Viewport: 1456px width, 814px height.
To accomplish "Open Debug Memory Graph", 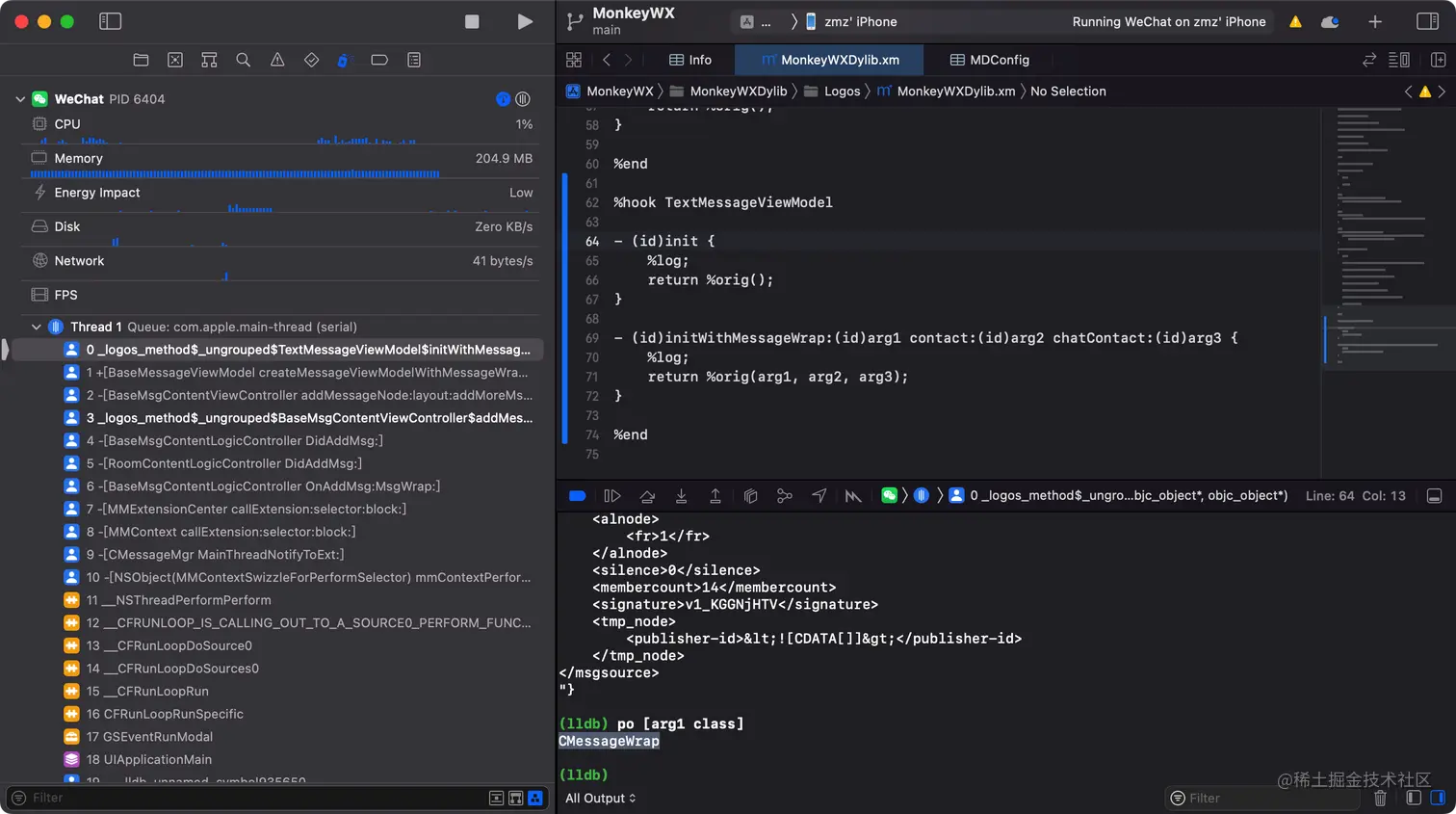I will coord(785,495).
